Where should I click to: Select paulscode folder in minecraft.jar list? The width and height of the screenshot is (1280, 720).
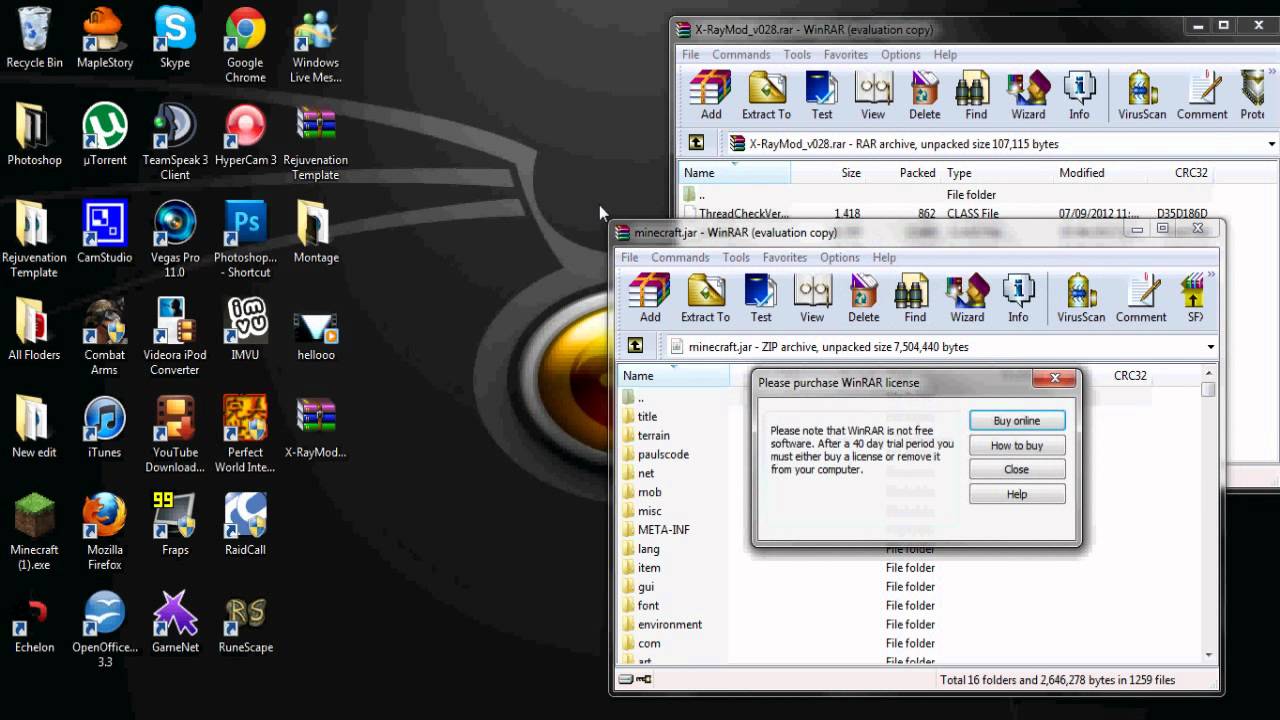655,454
